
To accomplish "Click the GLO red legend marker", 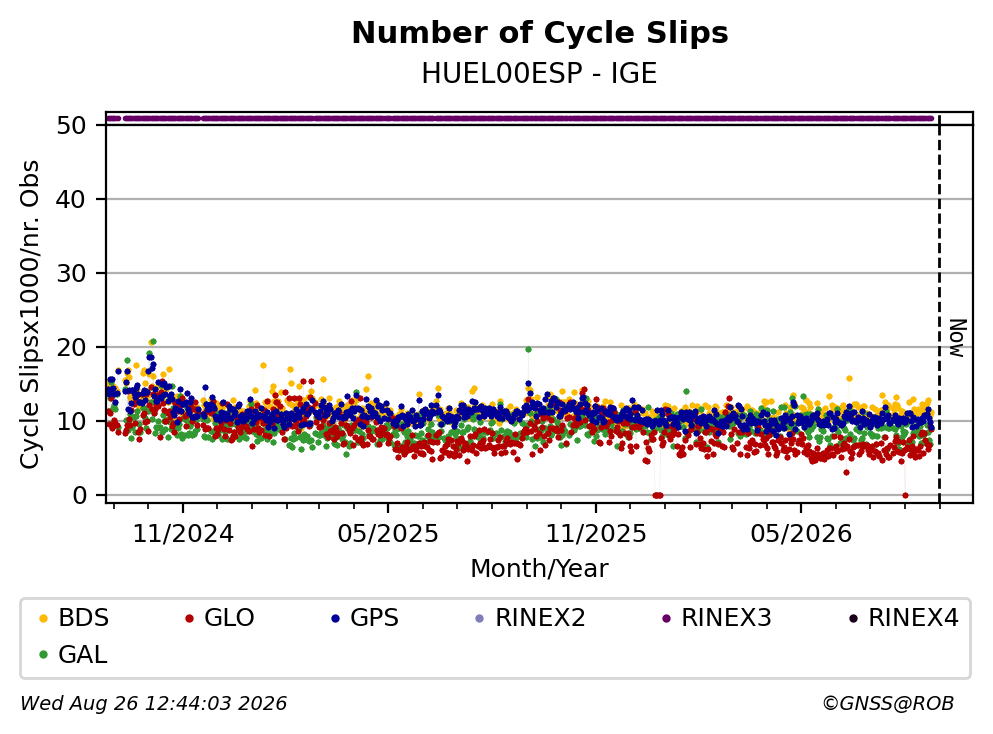I will 189,618.
